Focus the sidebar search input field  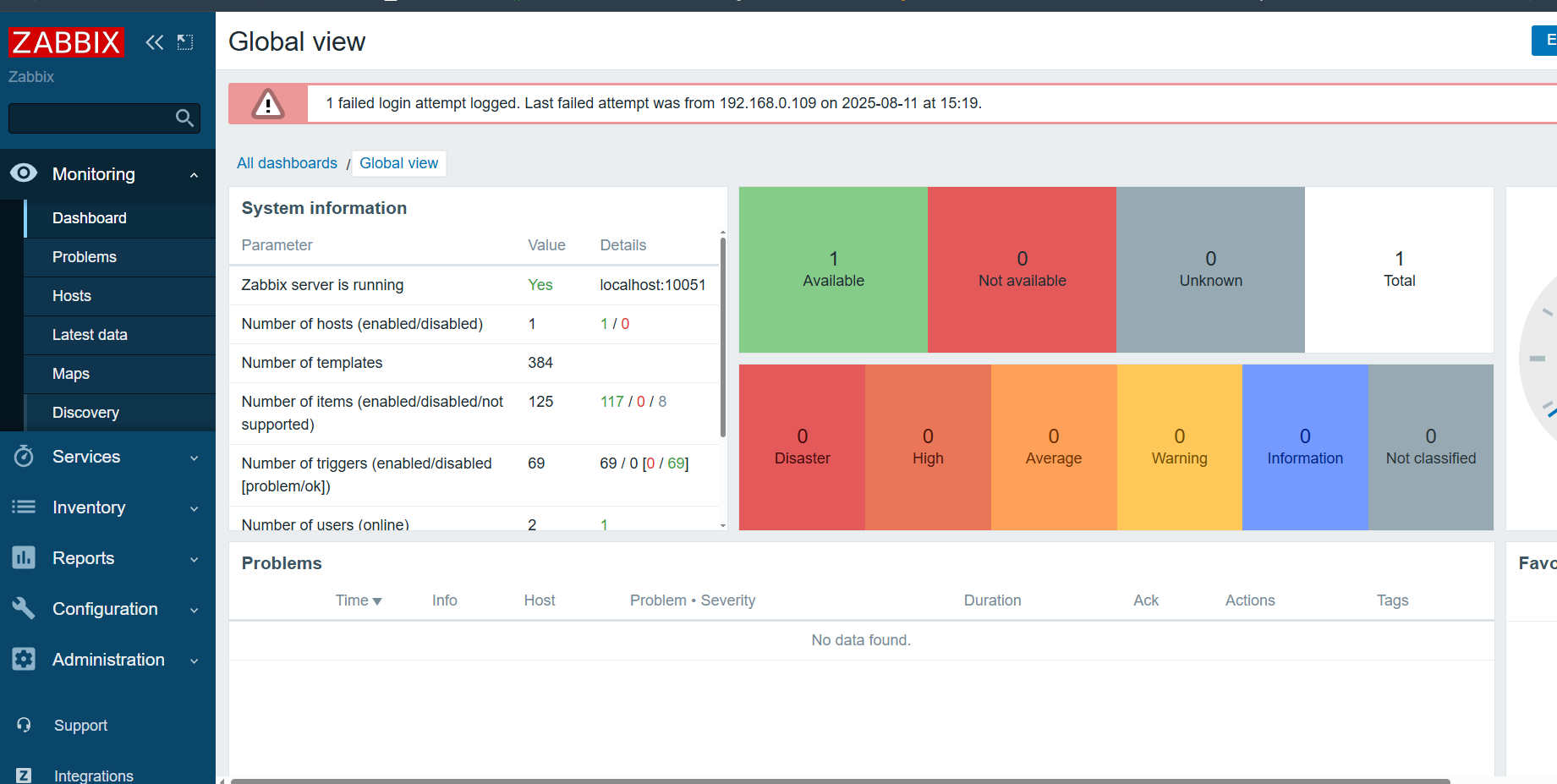(x=91, y=118)
